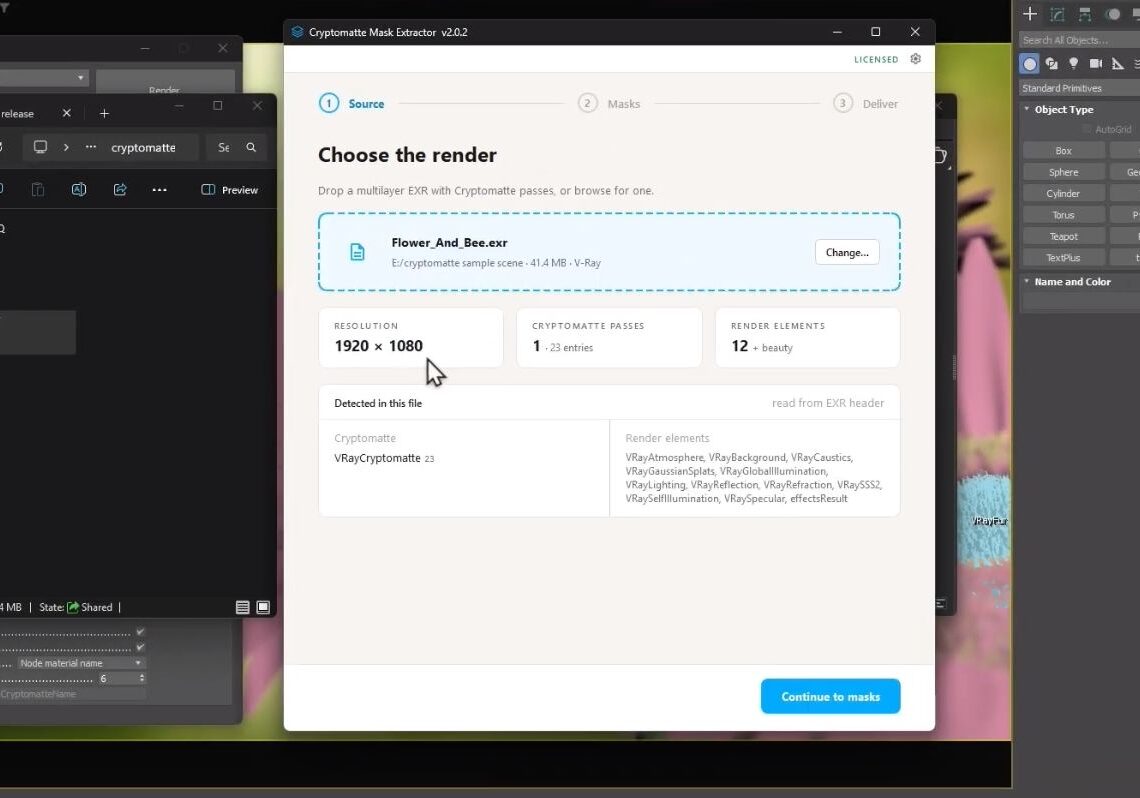Open the Node material name dropdown

[x=80, y=663]
